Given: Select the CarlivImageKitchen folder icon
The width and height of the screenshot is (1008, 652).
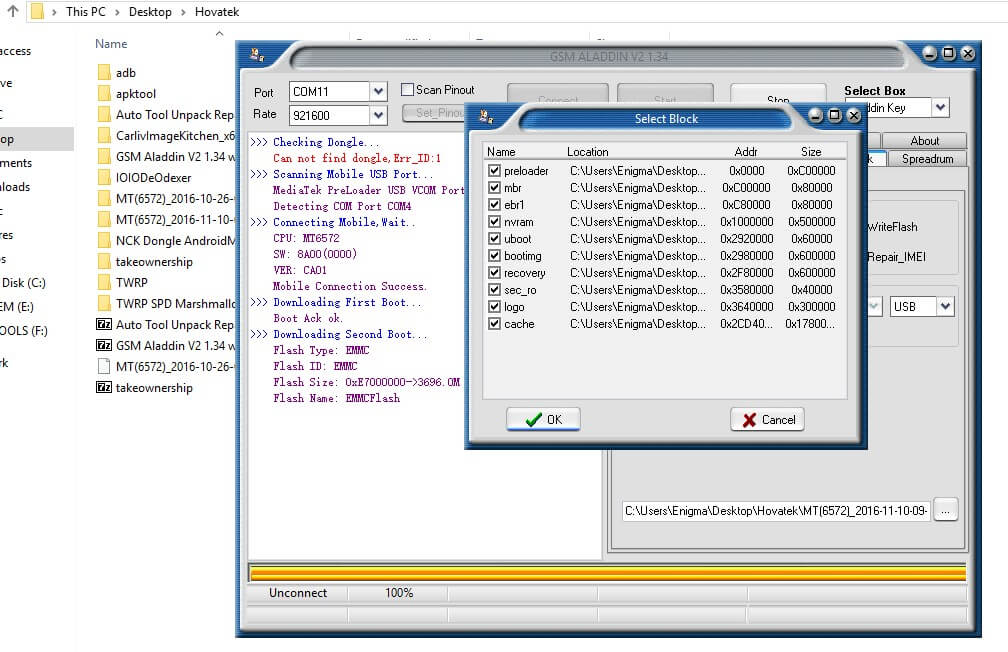Looking at the screenshot, I should [104, 136].
